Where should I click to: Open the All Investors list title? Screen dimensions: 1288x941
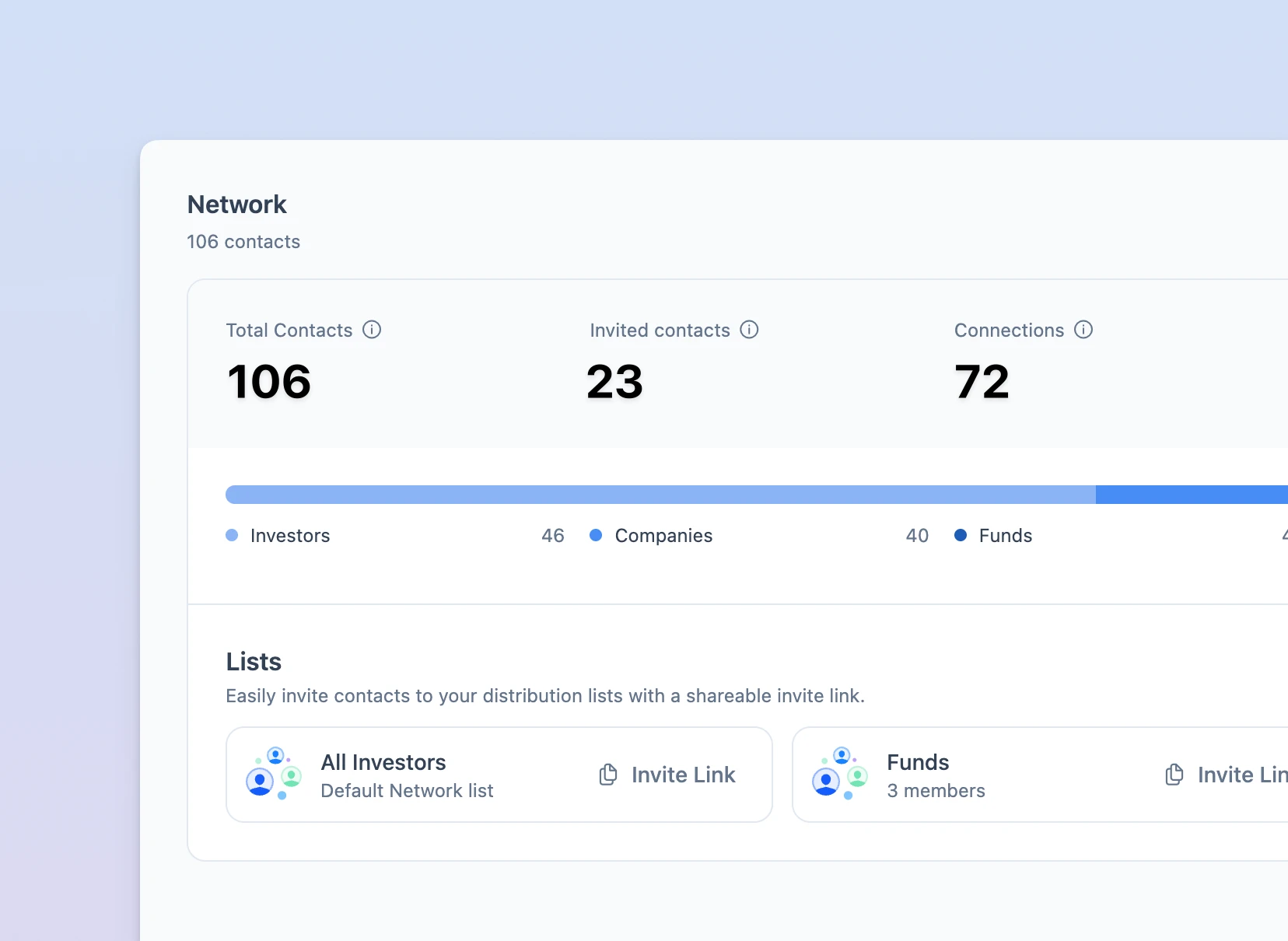[383, 762]
